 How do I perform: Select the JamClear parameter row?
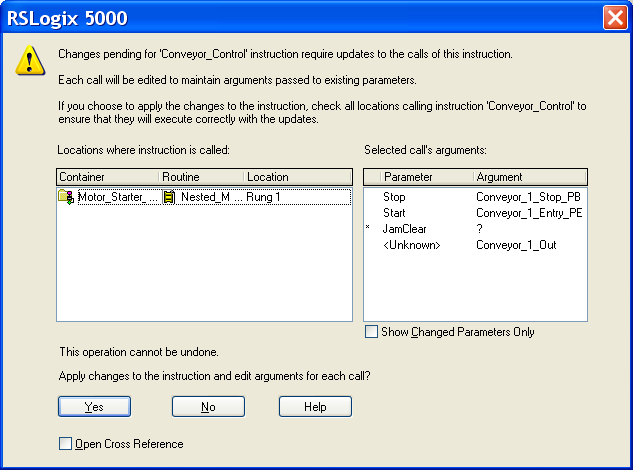coord(475,229)
